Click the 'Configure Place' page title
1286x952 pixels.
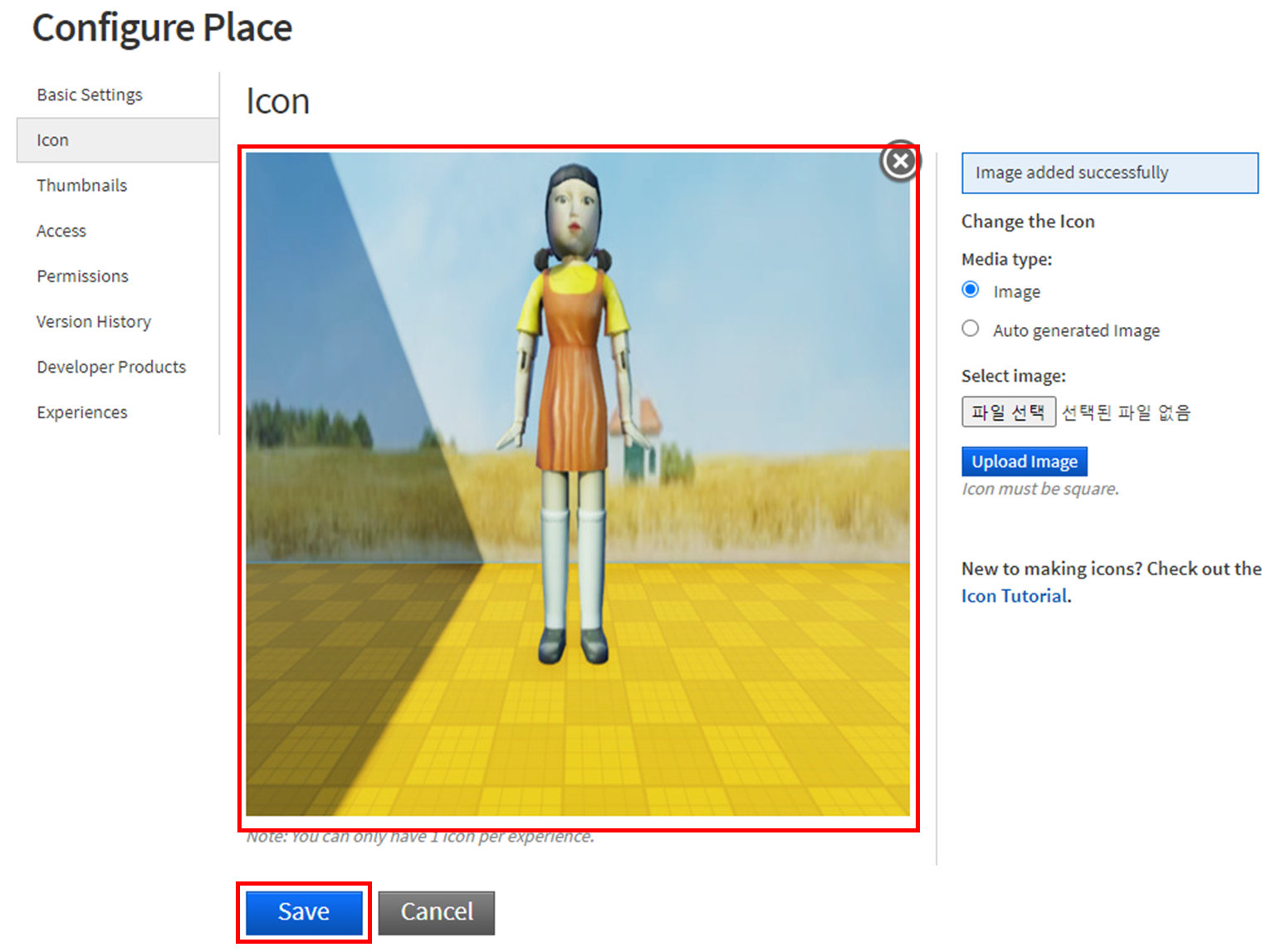pyautogui.click(x=163, y=28)
